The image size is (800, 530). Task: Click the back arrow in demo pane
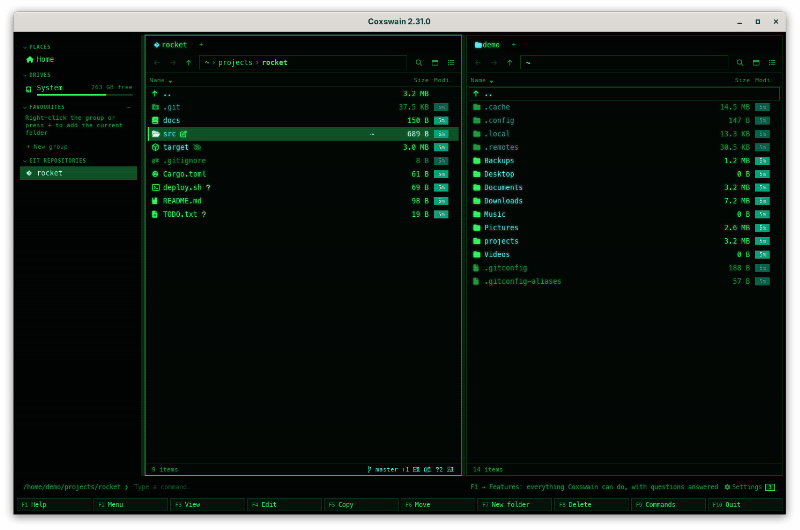point(478,63)
